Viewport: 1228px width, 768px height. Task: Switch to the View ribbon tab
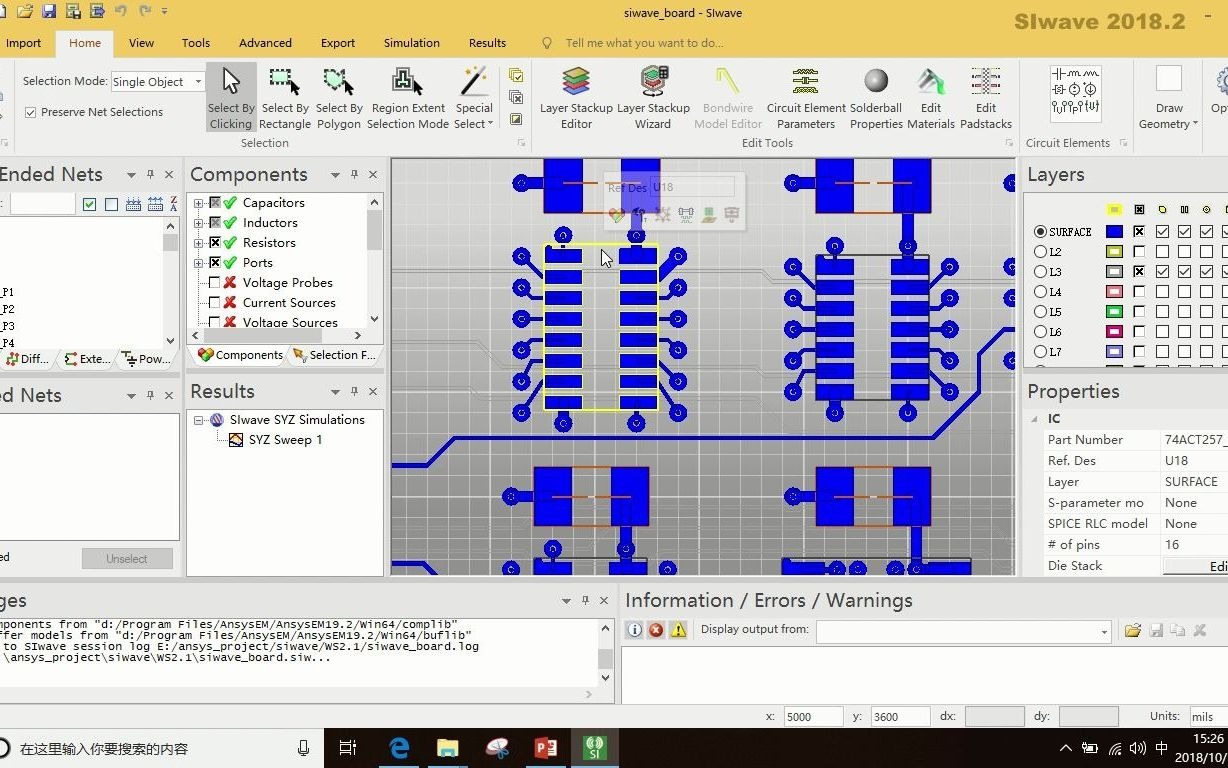click(141, 43)
